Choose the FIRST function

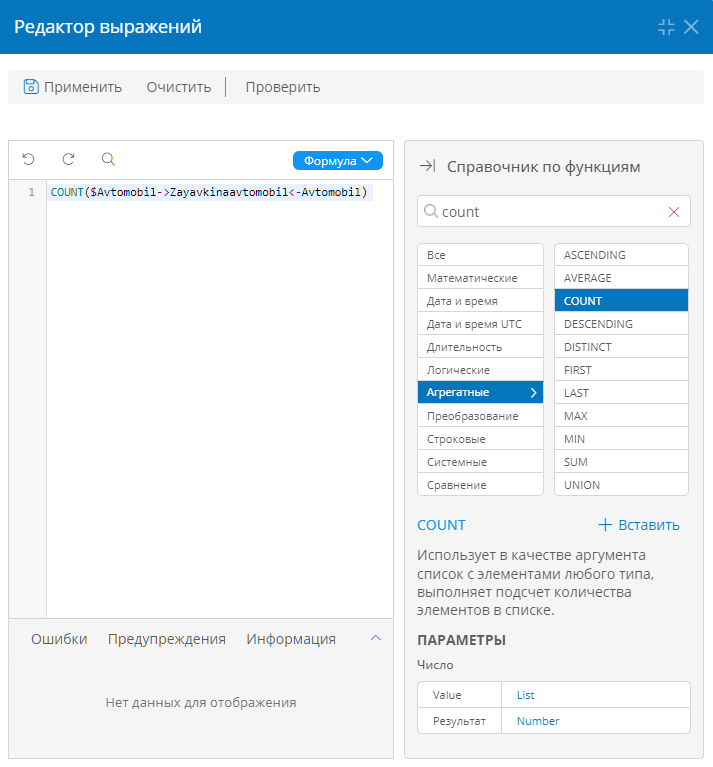click(x=621, y=370)
